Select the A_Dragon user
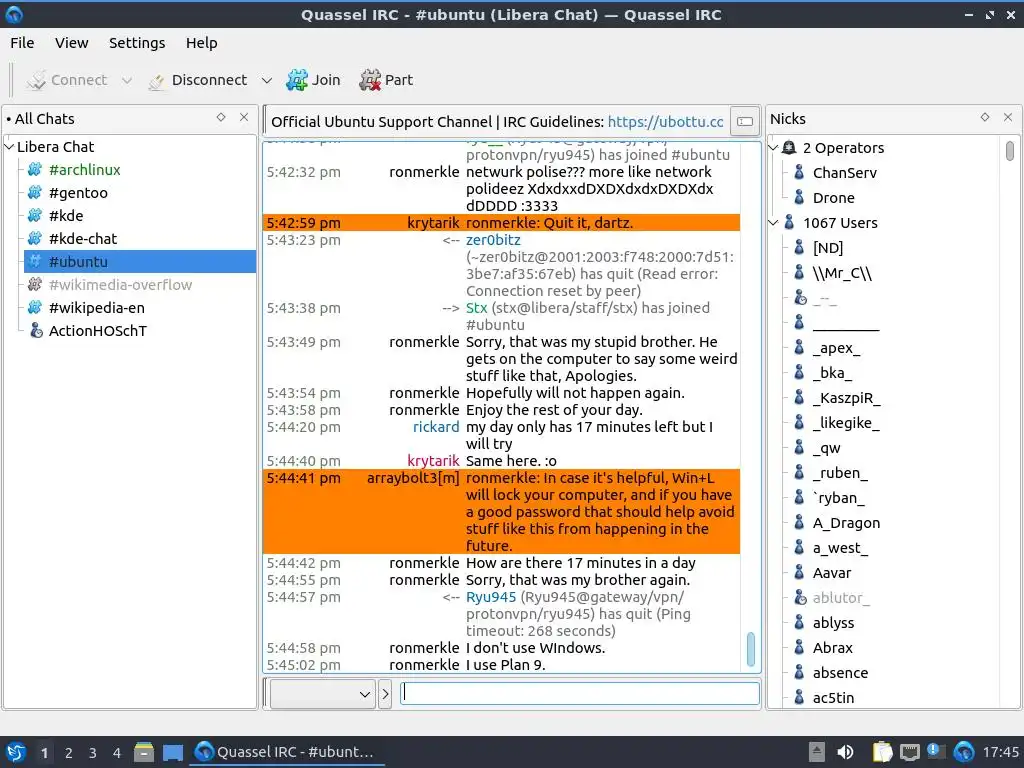The height and width of the screenshot is (768, 1024). click(846, 523)
